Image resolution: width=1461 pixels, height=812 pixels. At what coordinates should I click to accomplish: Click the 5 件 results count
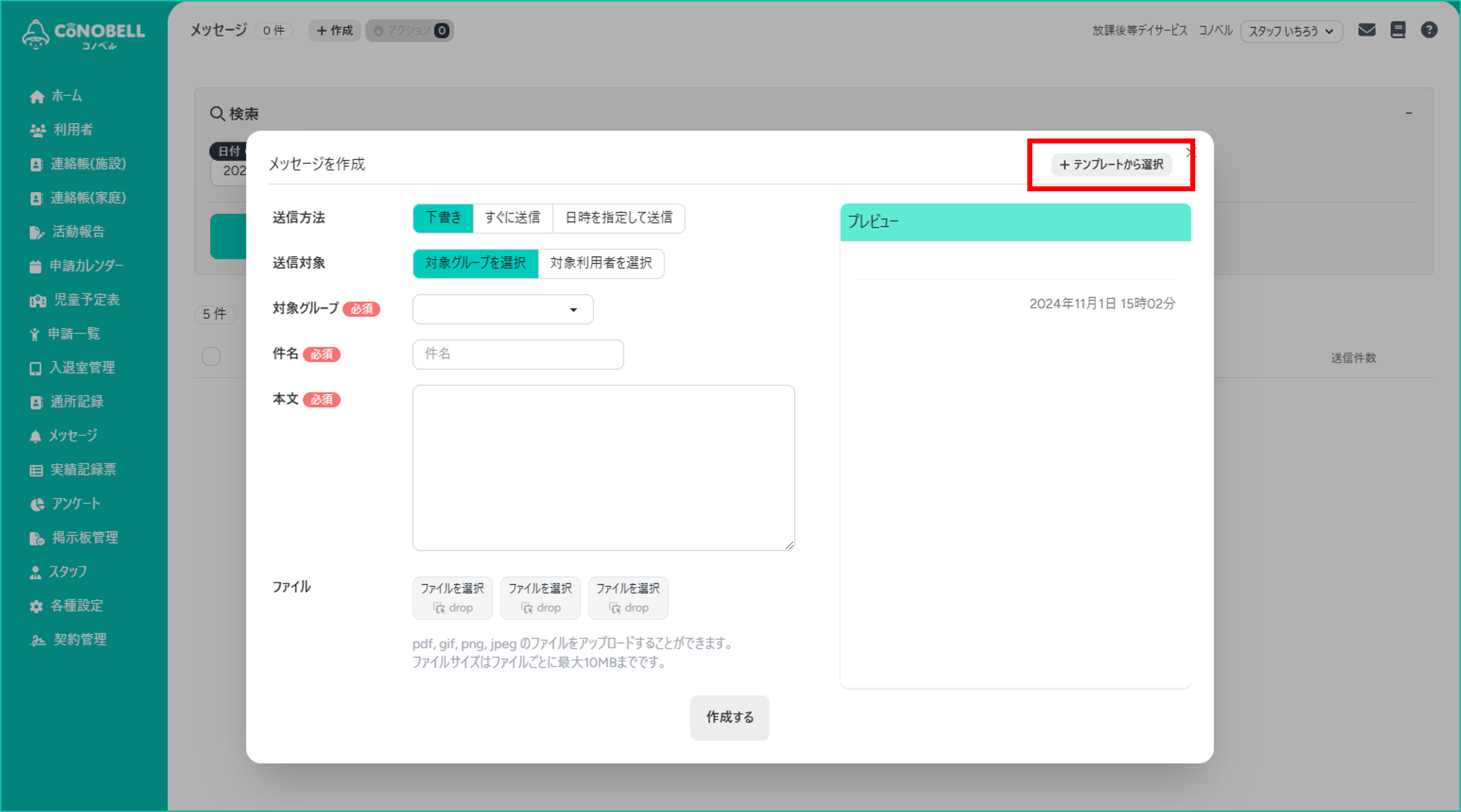point(215,314)
